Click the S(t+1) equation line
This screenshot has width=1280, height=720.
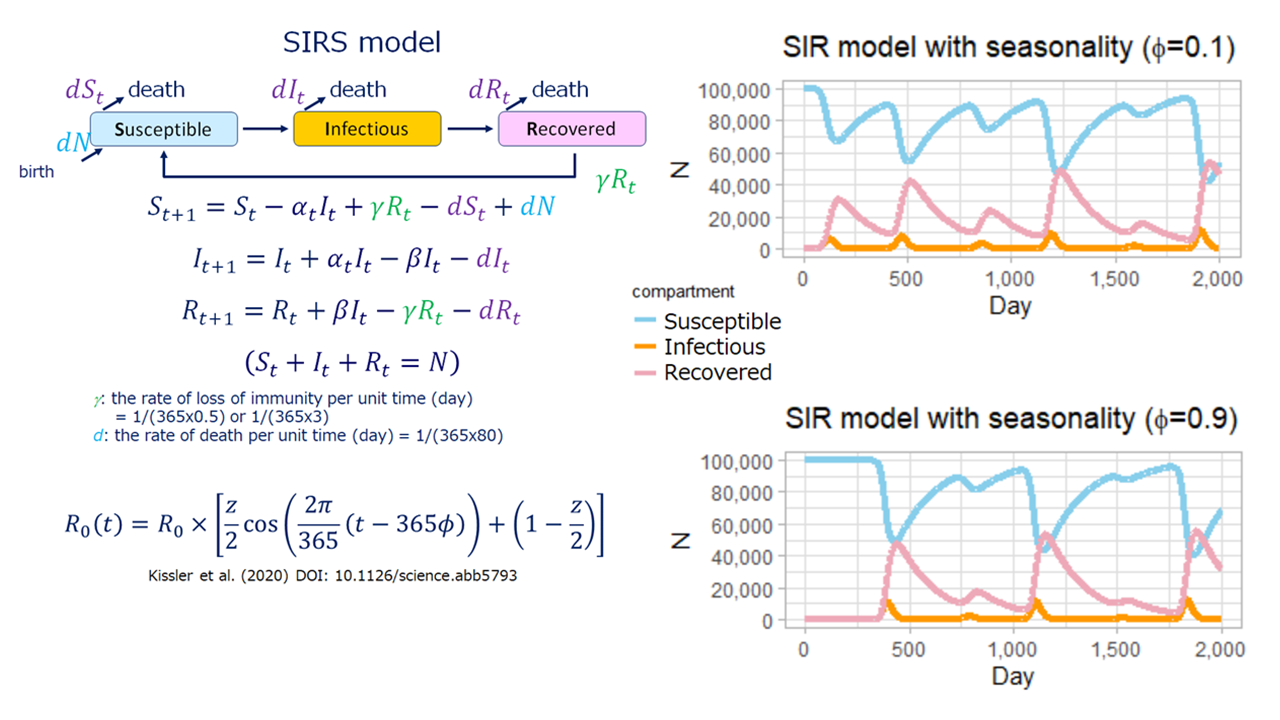(353, 208)
